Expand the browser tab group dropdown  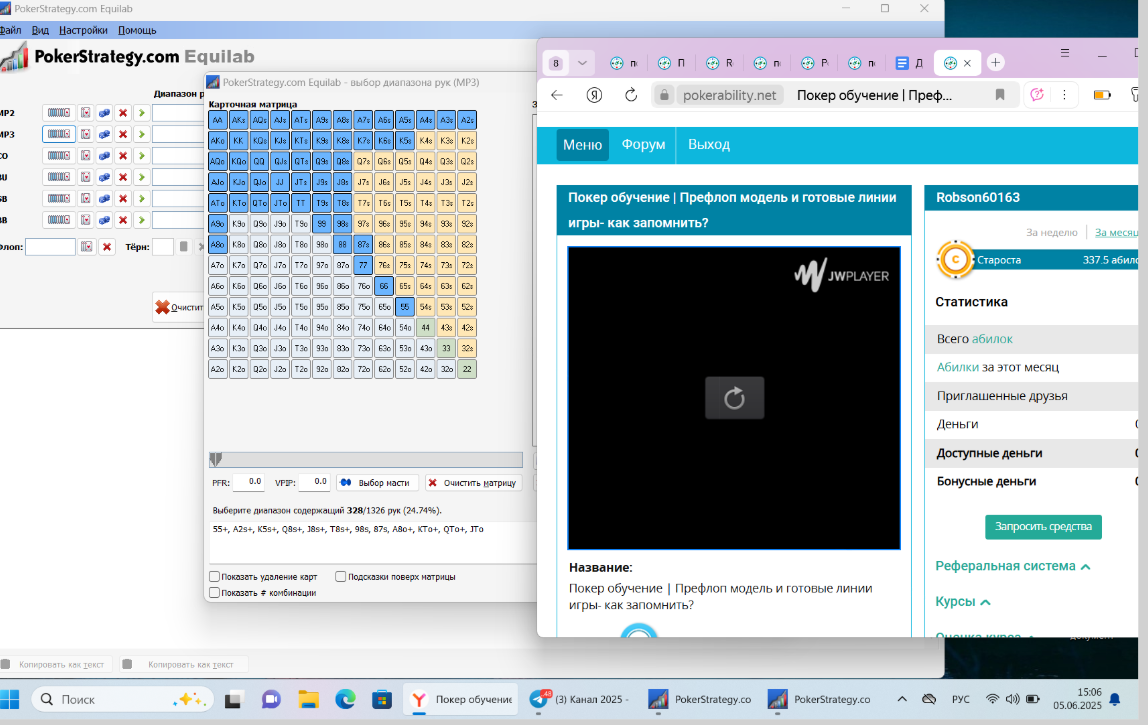click(x=582, y=63)
